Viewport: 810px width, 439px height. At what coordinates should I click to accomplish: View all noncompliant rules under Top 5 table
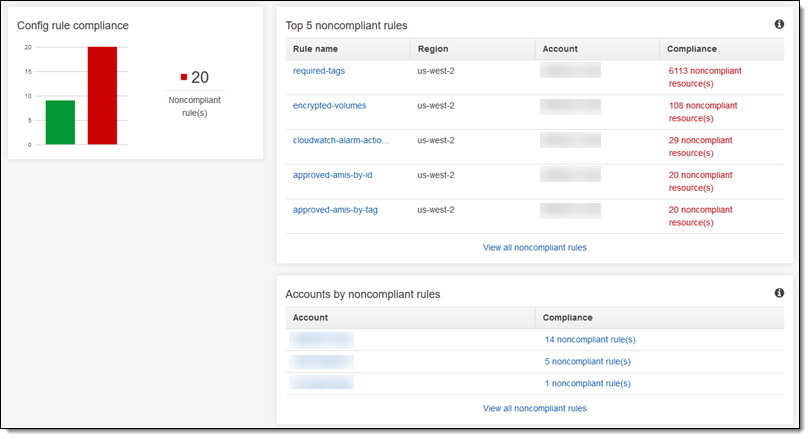pos(534,247)
